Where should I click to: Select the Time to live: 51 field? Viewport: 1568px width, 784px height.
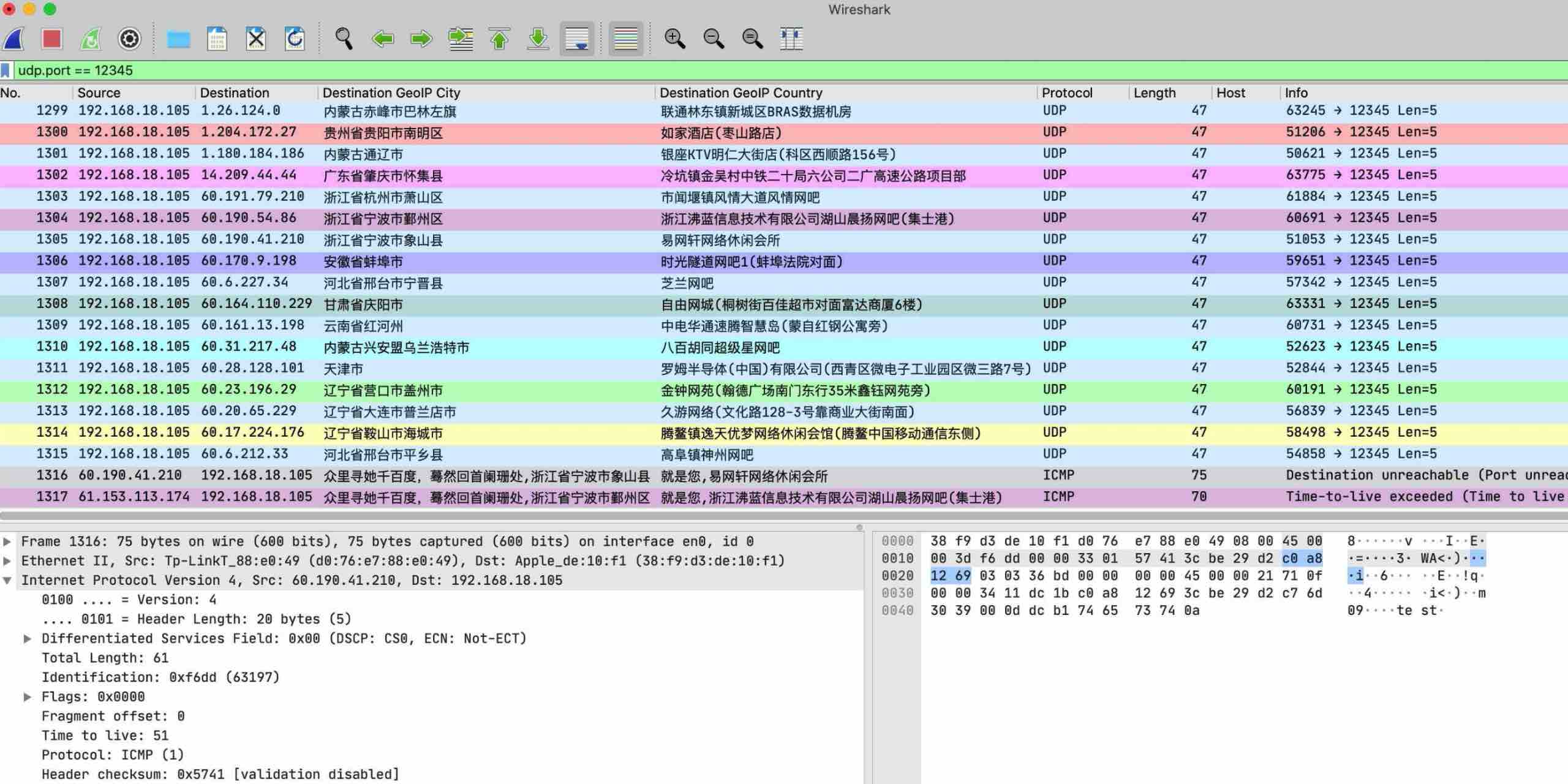(105, 736)
